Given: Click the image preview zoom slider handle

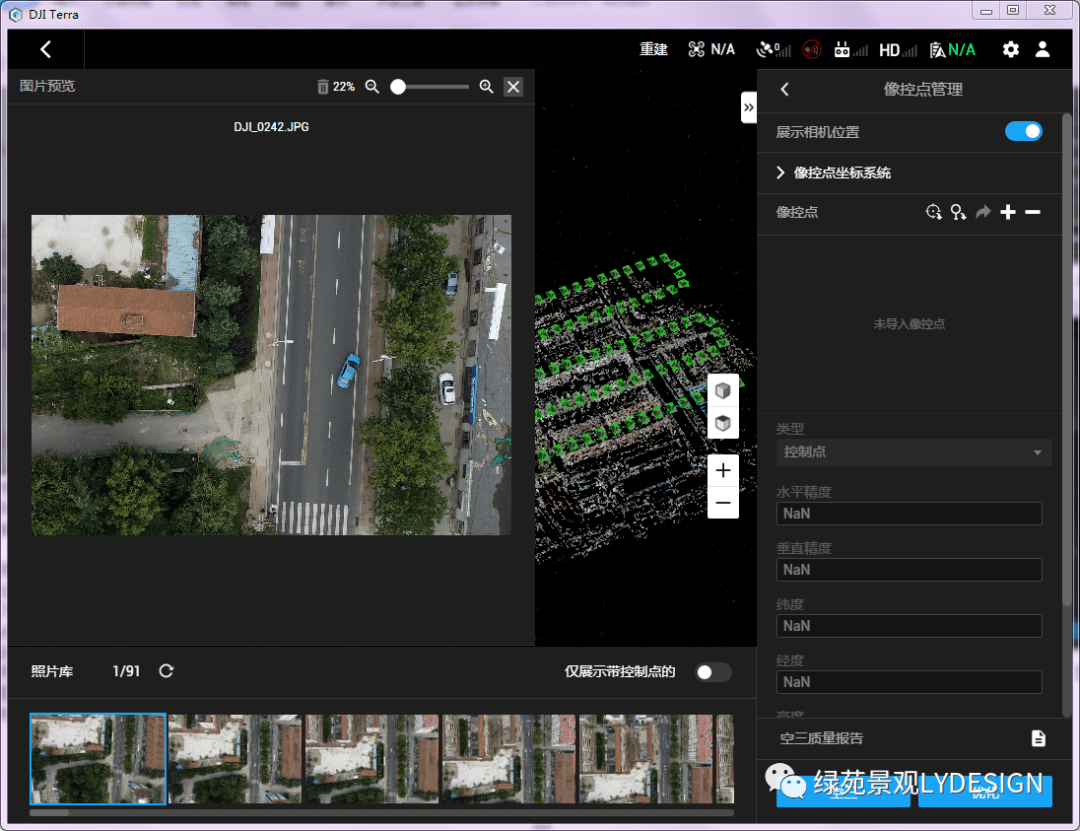Looking at the screenshot, I should pos(398,87).
